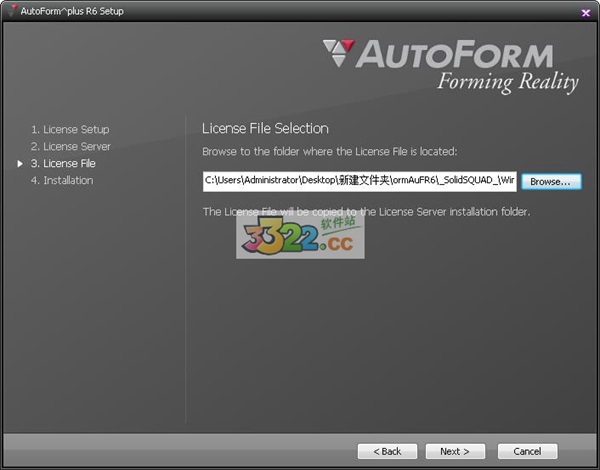Select step 1. License Setup
The width and height of the screenshot is (600, 470).
[x=70, y=129]
